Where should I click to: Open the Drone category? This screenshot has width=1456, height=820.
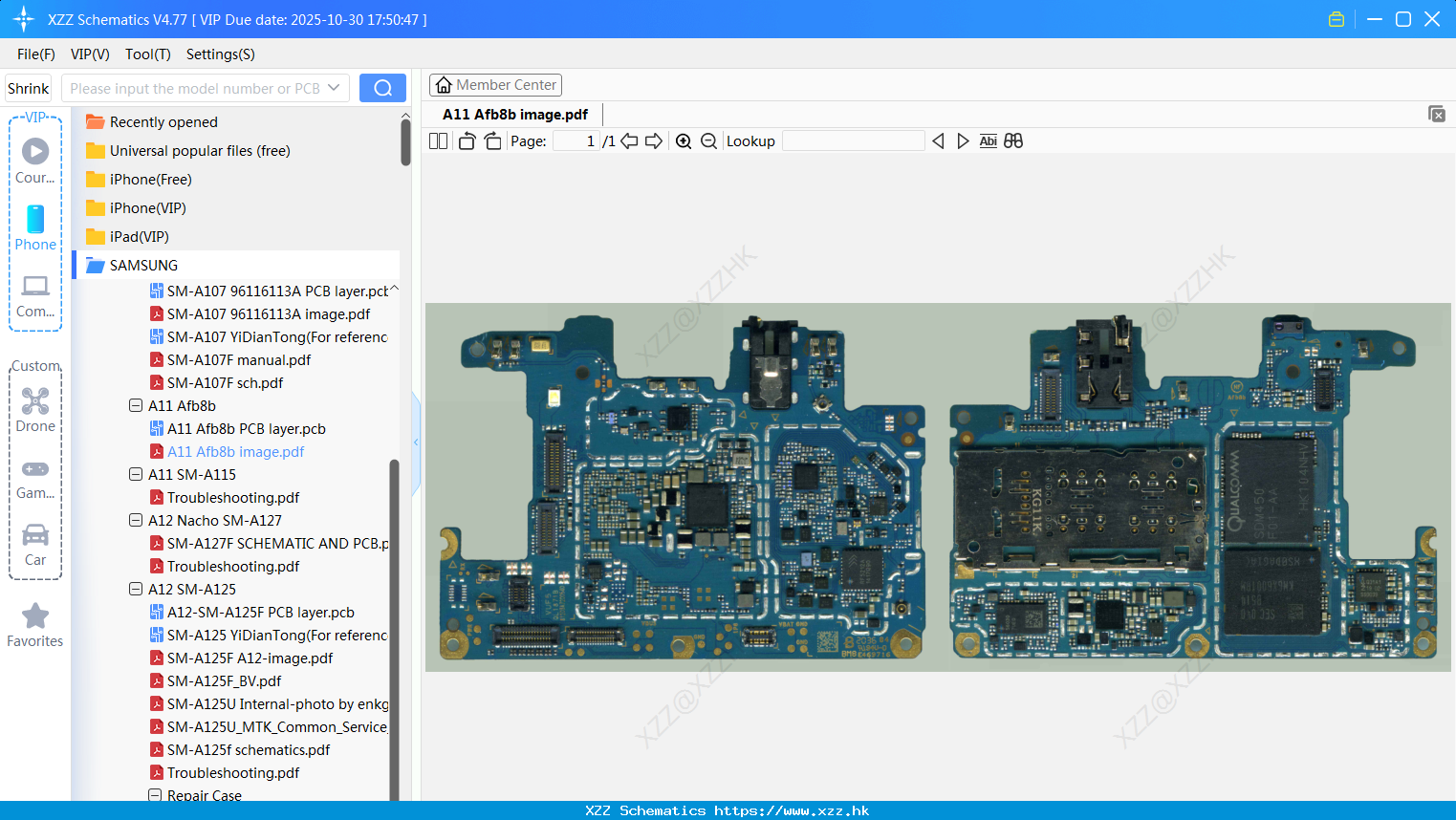[35, 410]
